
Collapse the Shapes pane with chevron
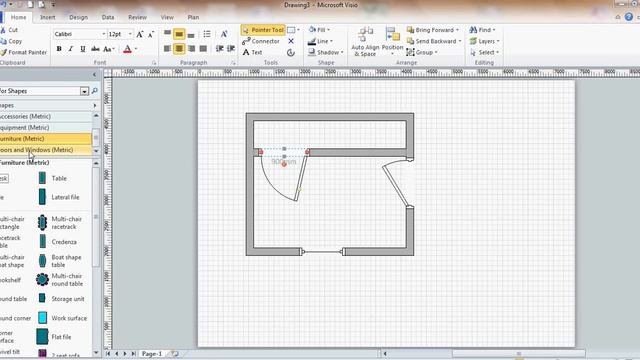click(x=94, y=75)
